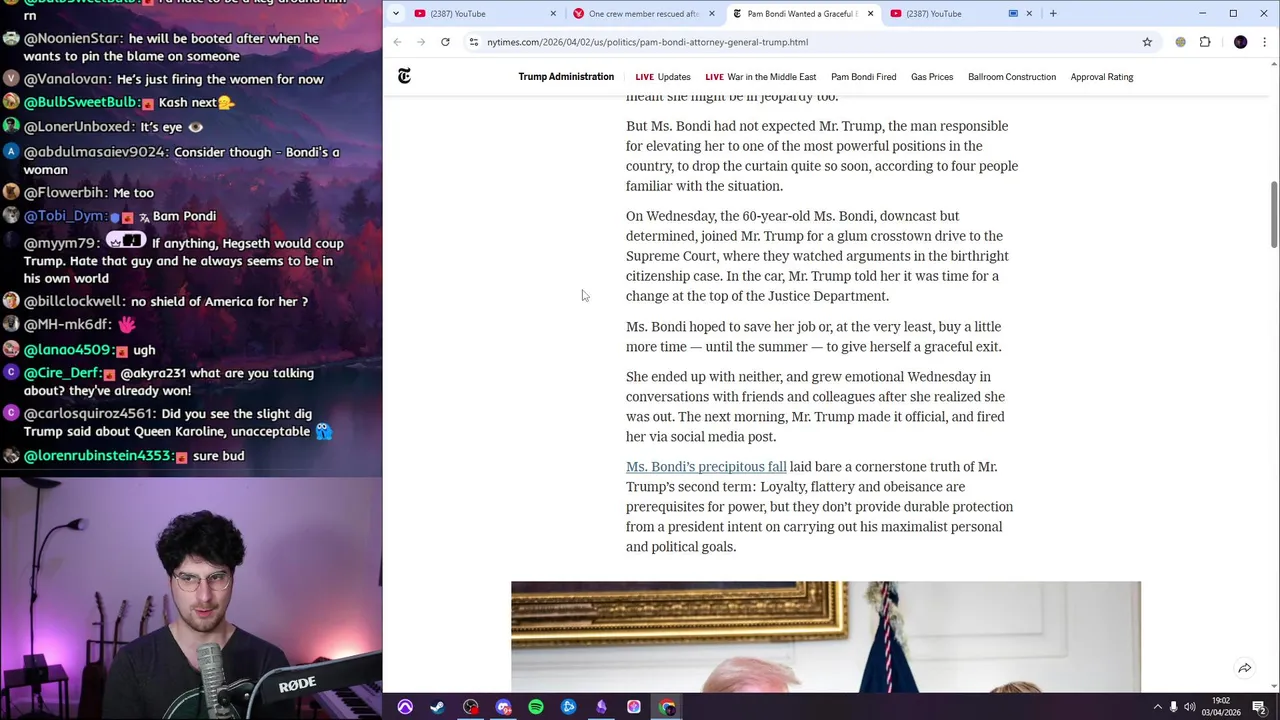Click chat username @Cire_Derf
Viewport: 1280px width, 720px height.
coord(62,373)
